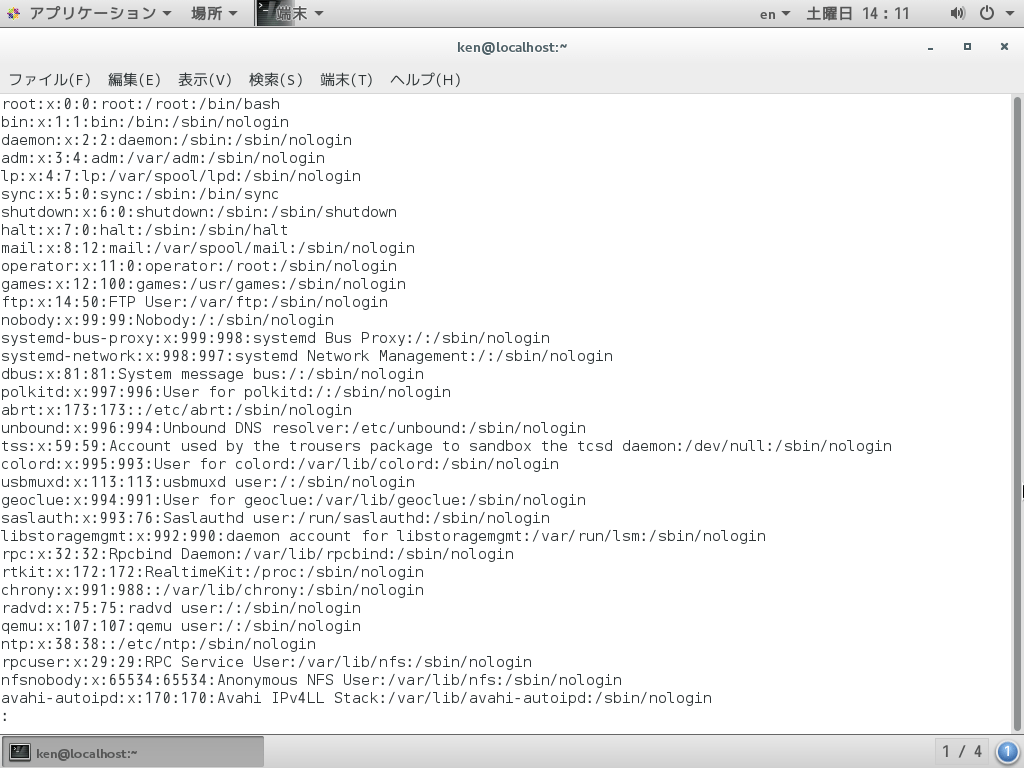This screenshot has height=768, width=1024.
Task: Click the dbus:x:81:81 line
Action: coord(213,374)
